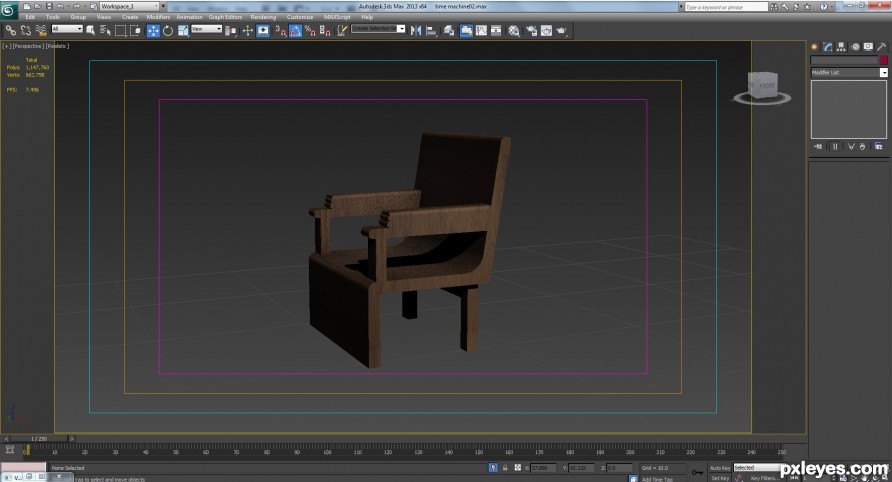
Task: Toggle Spinner Snap
Action: click(x=325, y=31)
